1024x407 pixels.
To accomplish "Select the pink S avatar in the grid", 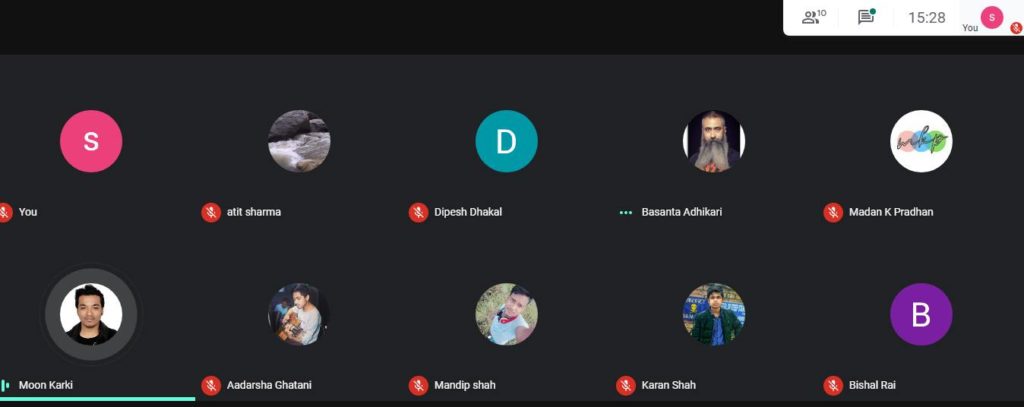I will tap(91, 141).
